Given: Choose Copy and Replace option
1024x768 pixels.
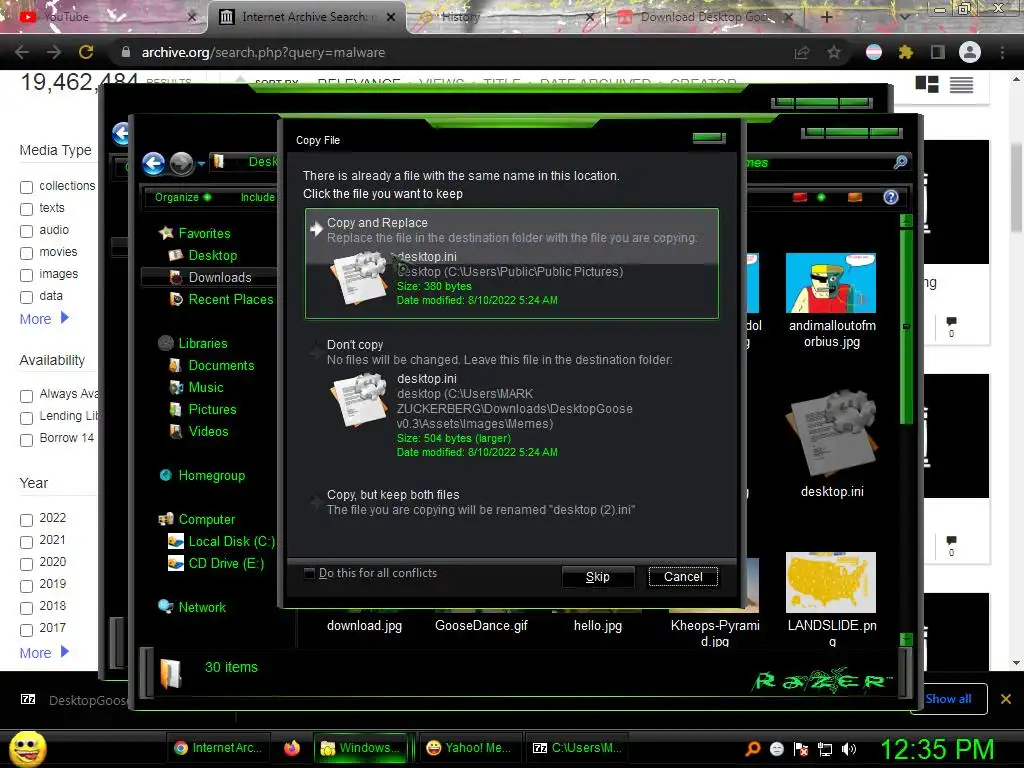Looking at the screenshot, I should 512,264.
